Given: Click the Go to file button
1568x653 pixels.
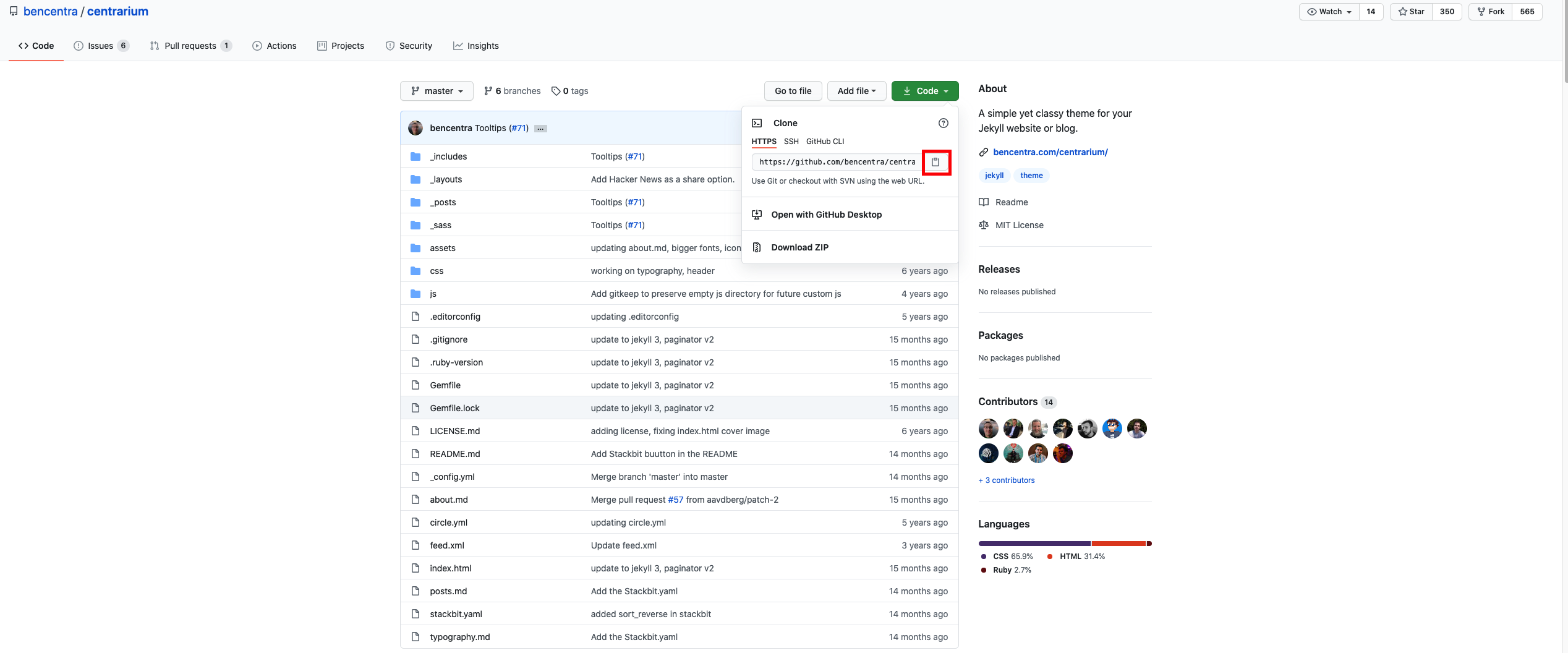Looking at the screenshot, I should coord(793,91).
